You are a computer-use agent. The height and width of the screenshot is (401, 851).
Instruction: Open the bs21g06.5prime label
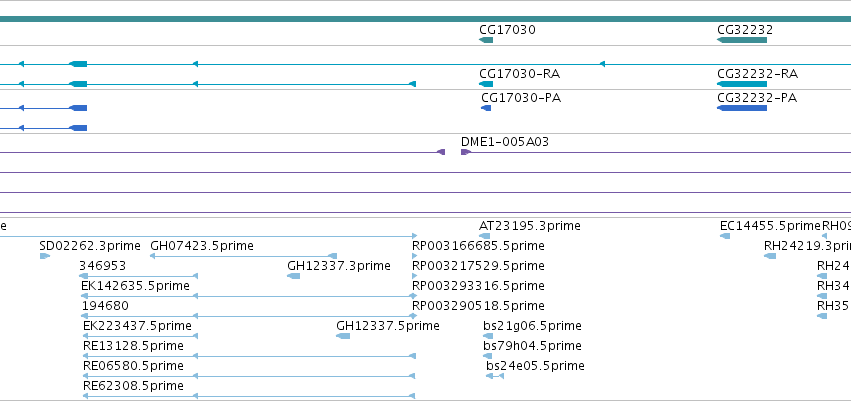click(532, 326)
